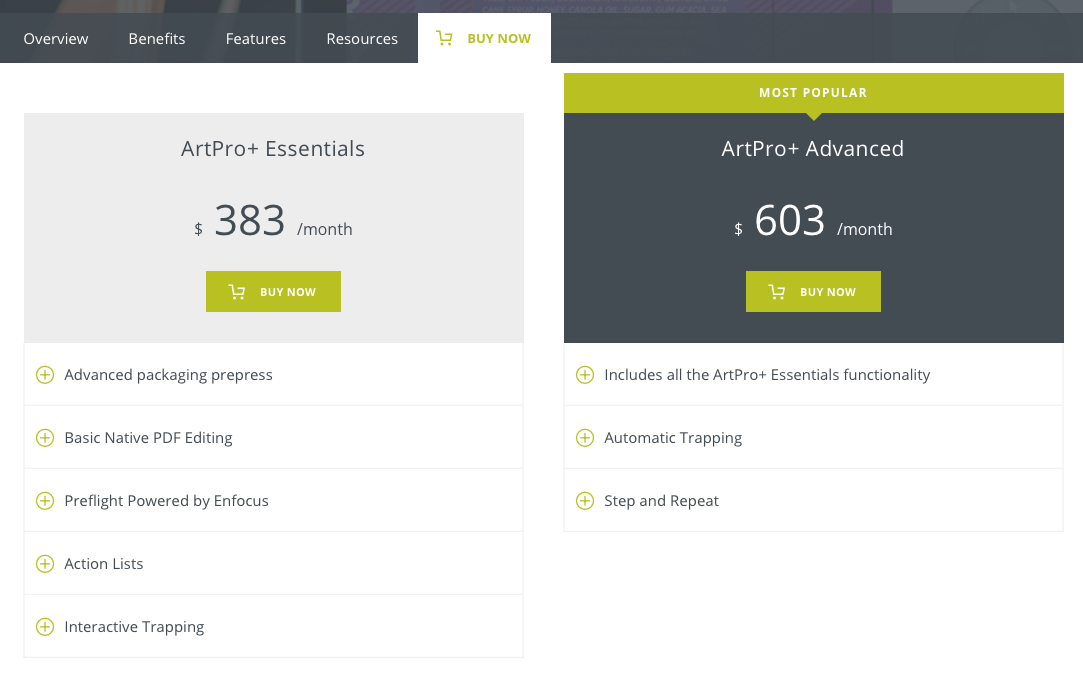This screenshot has height=691, width=1083.
Task: Click cart icon on Advanced BUY NOW button
Action: tap(776, 292)
